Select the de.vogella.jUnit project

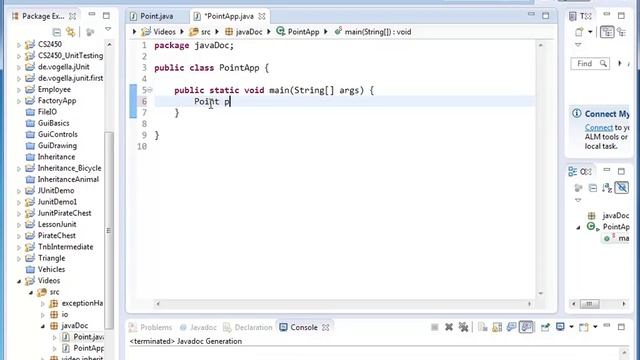[x=63, y=67]
